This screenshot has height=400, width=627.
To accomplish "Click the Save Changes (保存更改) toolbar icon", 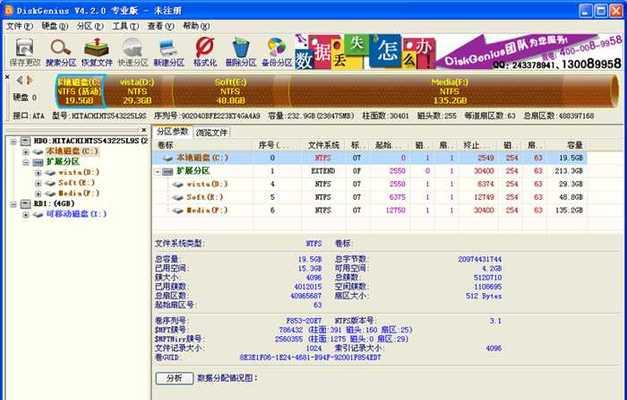I will pos(25,52).
